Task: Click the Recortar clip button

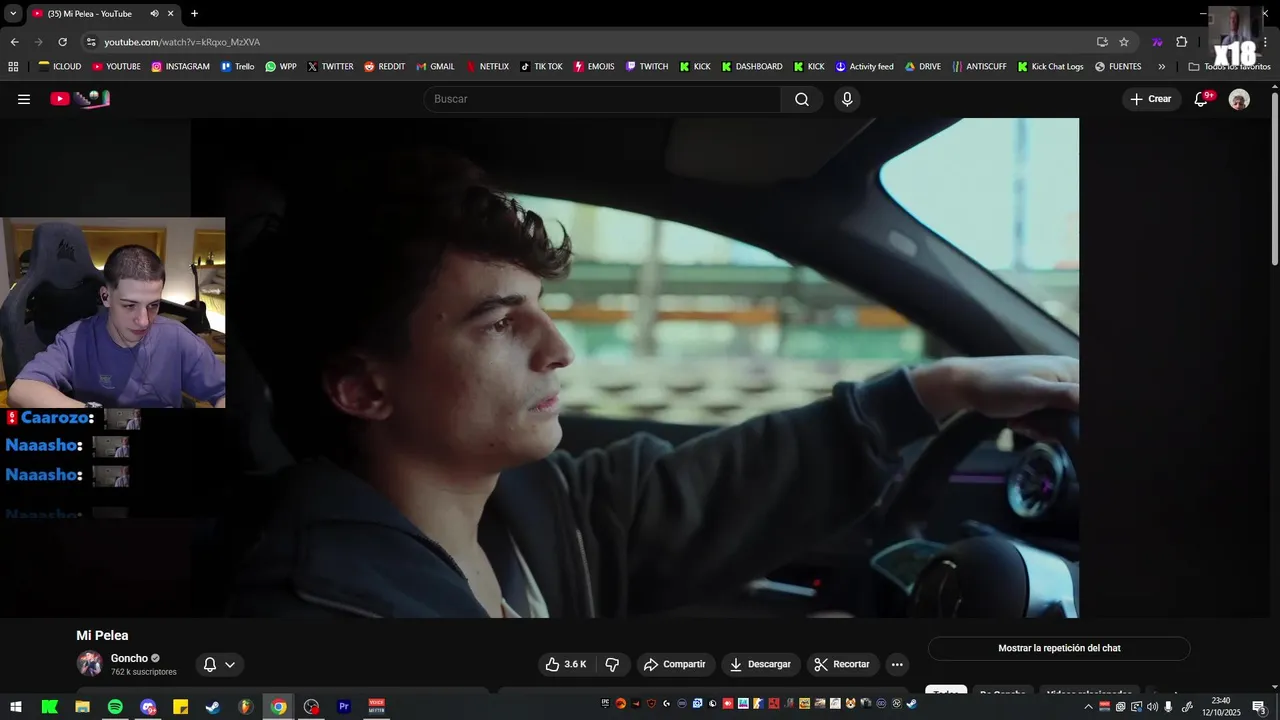Action: click(x=843, y=664)
